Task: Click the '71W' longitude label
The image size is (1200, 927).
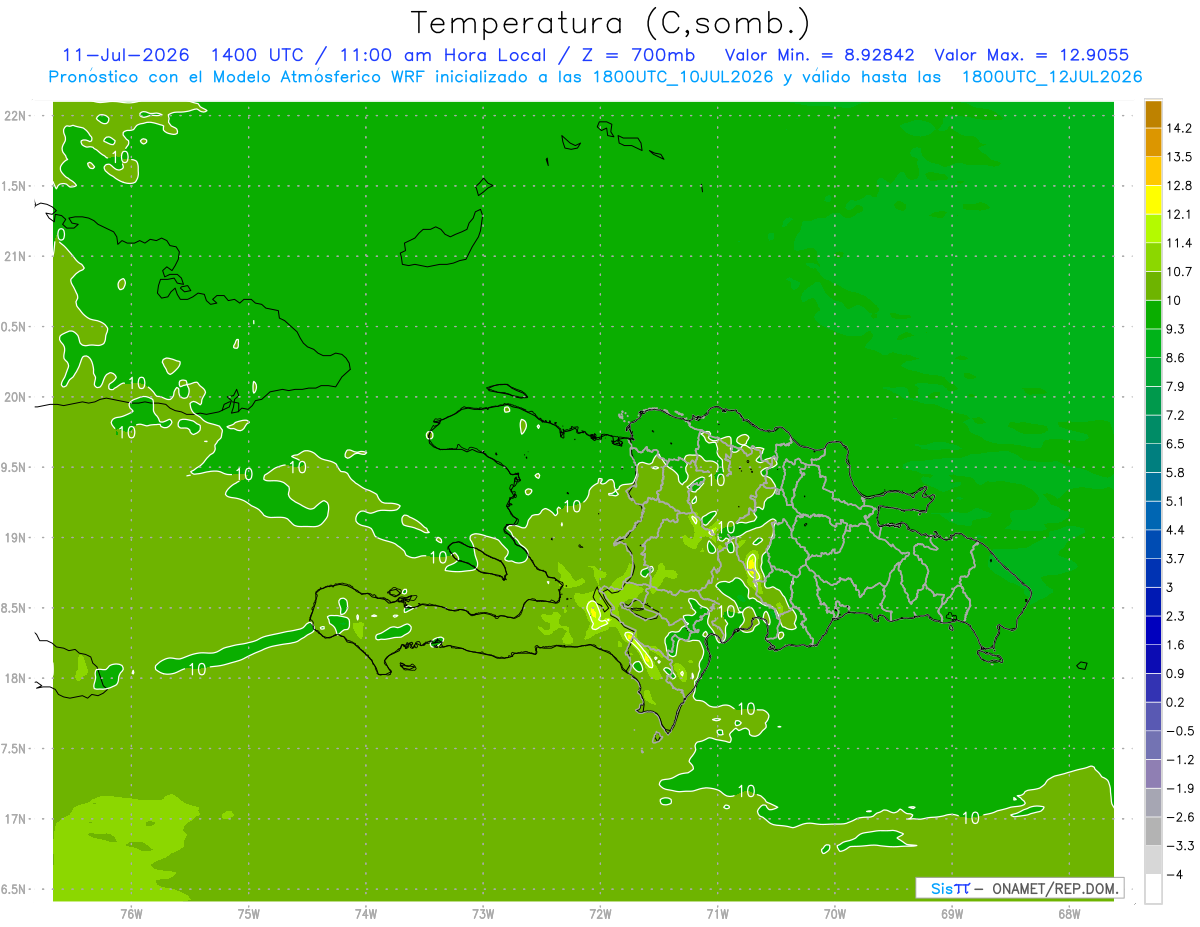Action: (x=717, y=913)
